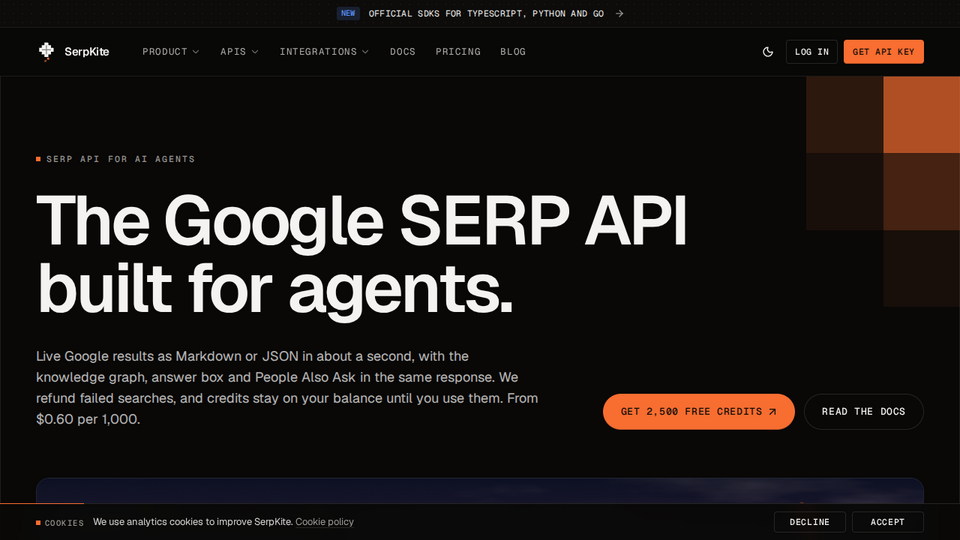
Task: Decline analytics cookies
Action: (x=809, y=522)
